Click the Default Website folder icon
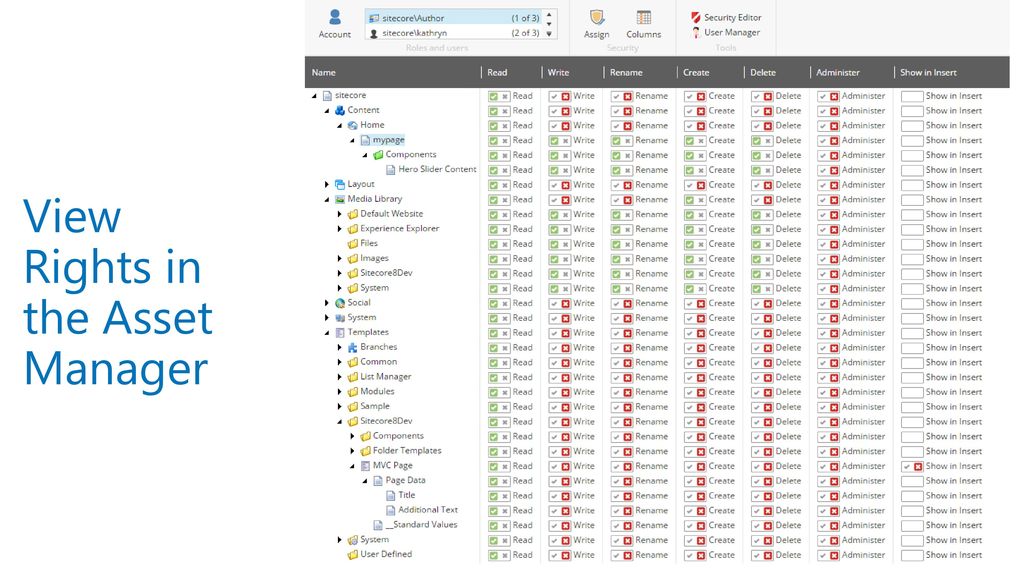Screen dimensions: 1024x576 pos(353,214)
